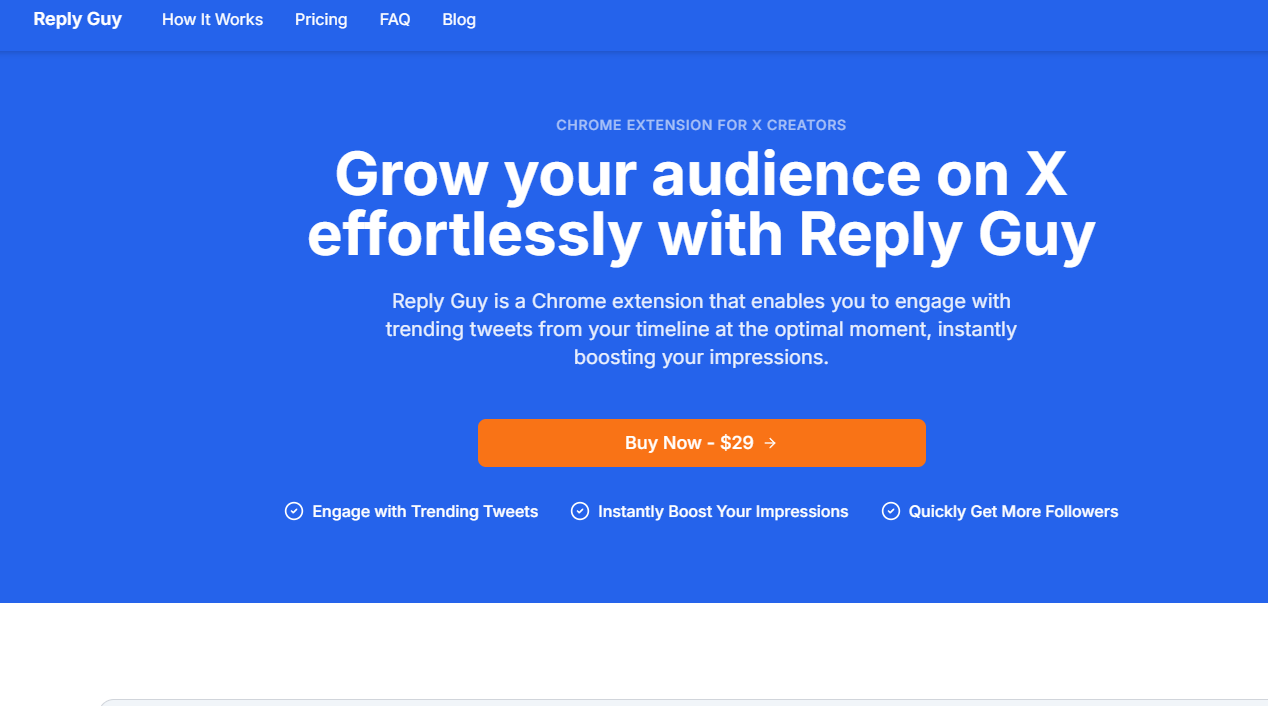Image resolution: width=1268 pixels, height=706 pixels.
Task: Click the arrow icon inside Buy Now button
Action: pyautogui.click(x=770, y=443)
